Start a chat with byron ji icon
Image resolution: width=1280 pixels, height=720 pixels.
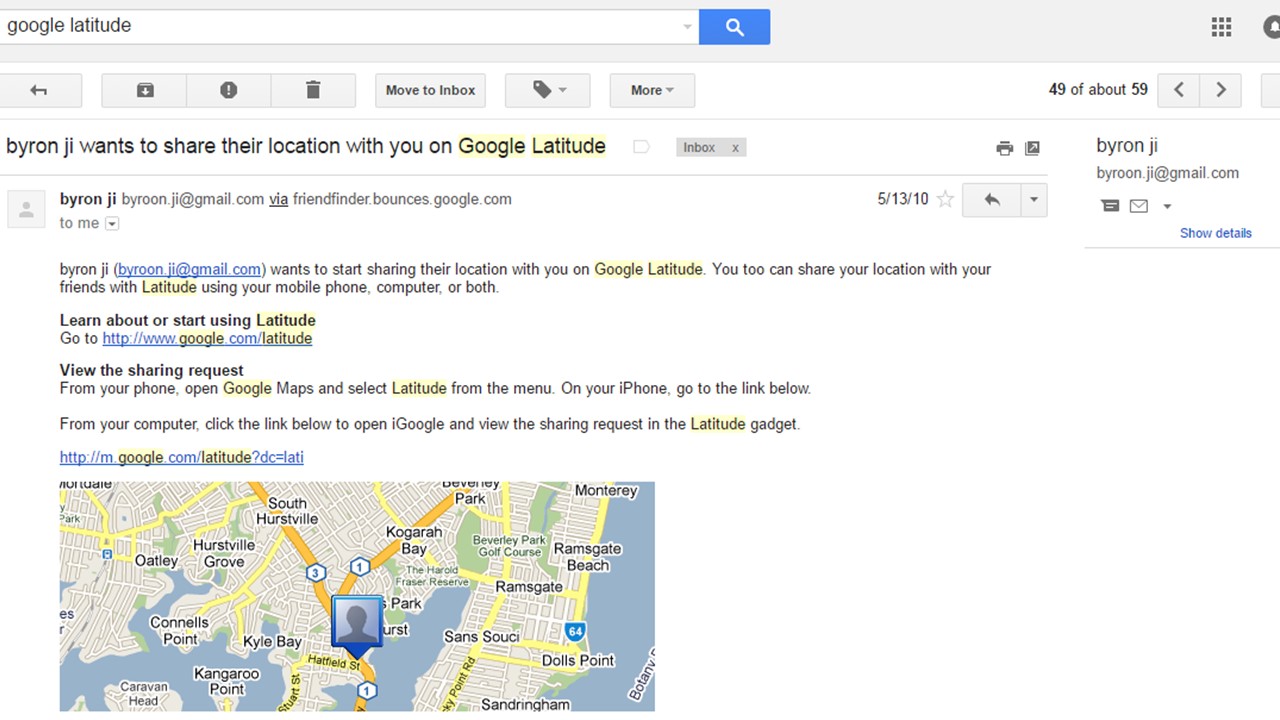pyautogui.click(x=1110, y=206)
